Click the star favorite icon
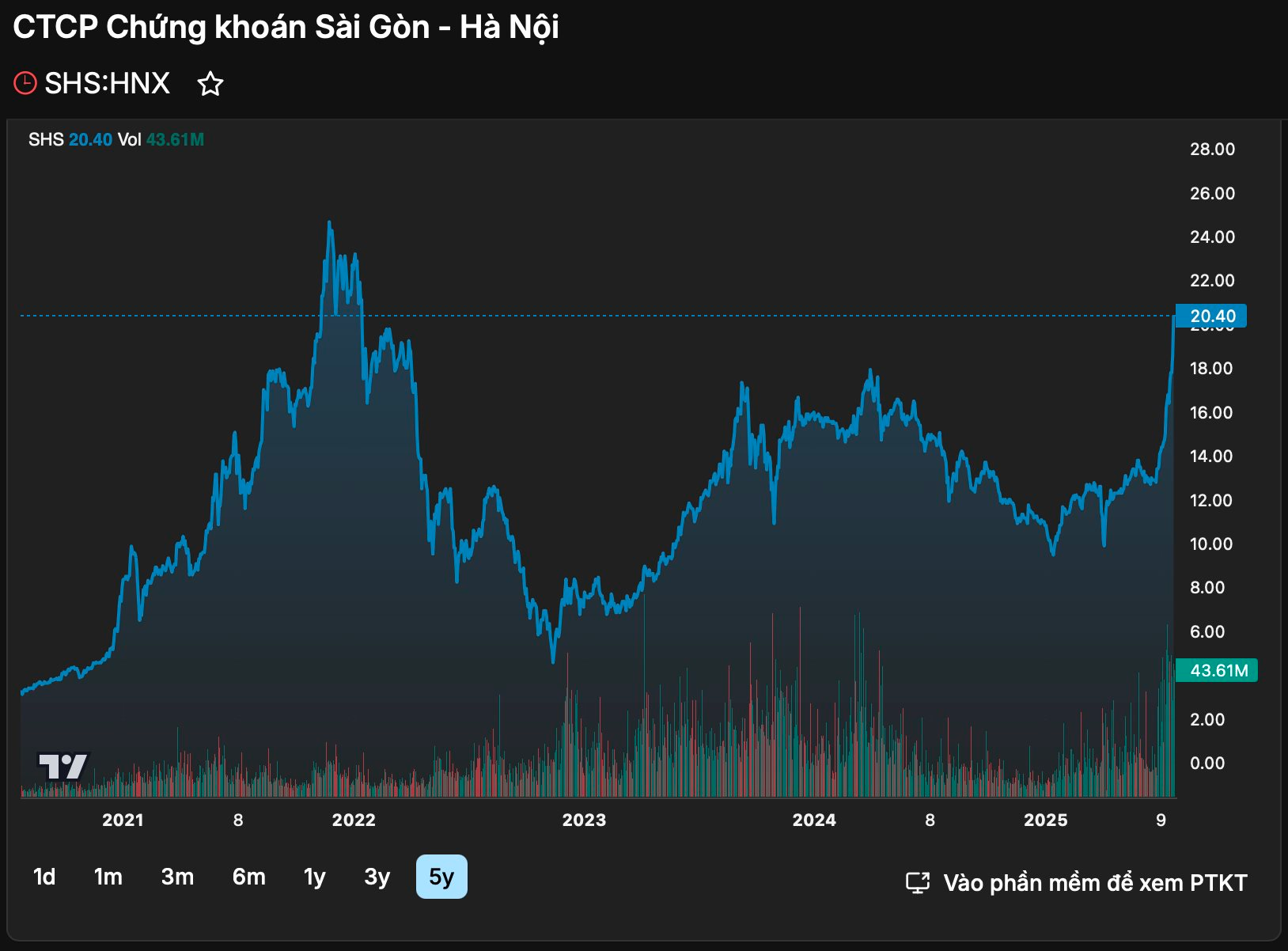Image resolution: width=1288 pixels, height=951 pixels. 210,84
